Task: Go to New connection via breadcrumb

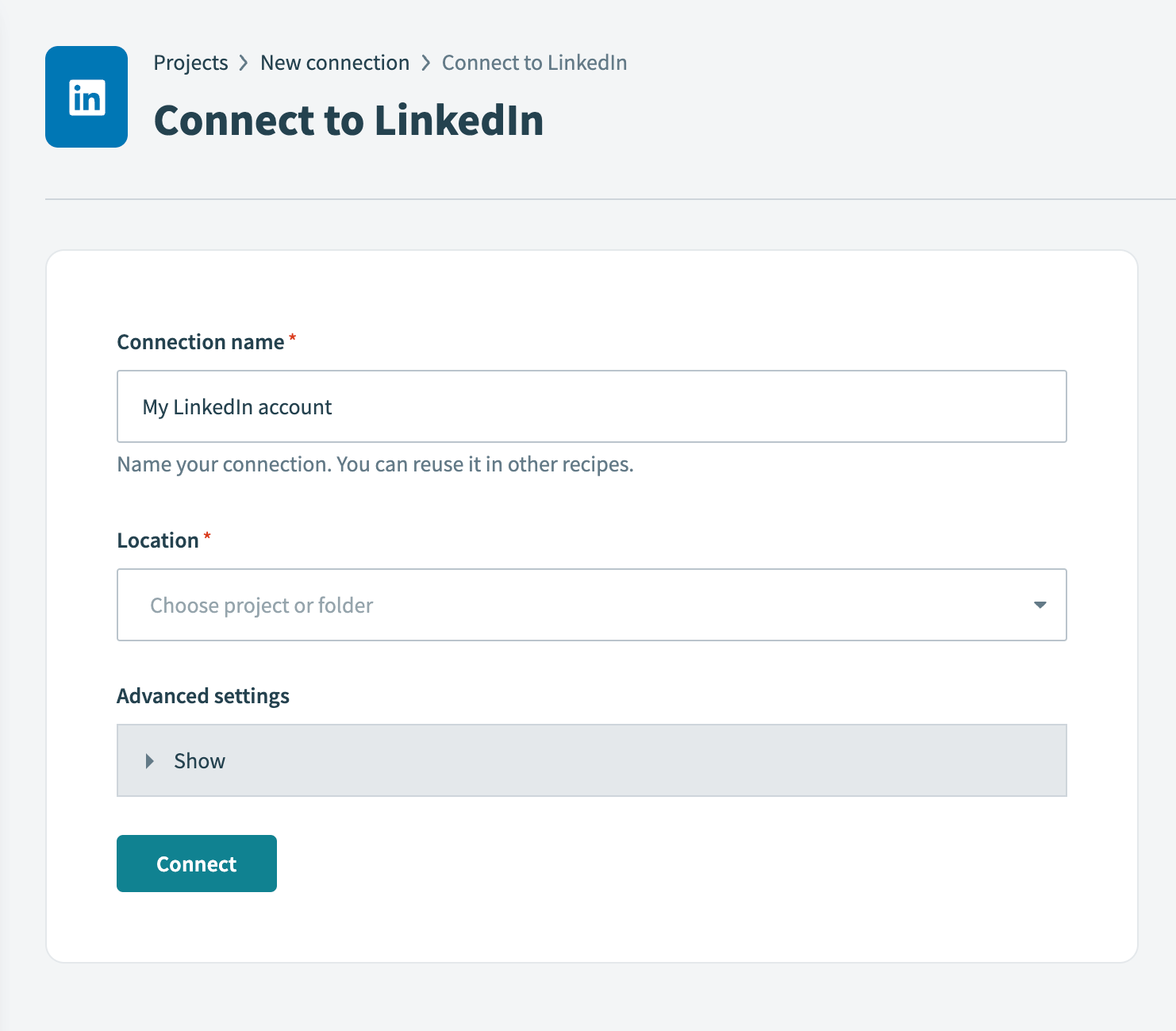Action: [335, 63]
